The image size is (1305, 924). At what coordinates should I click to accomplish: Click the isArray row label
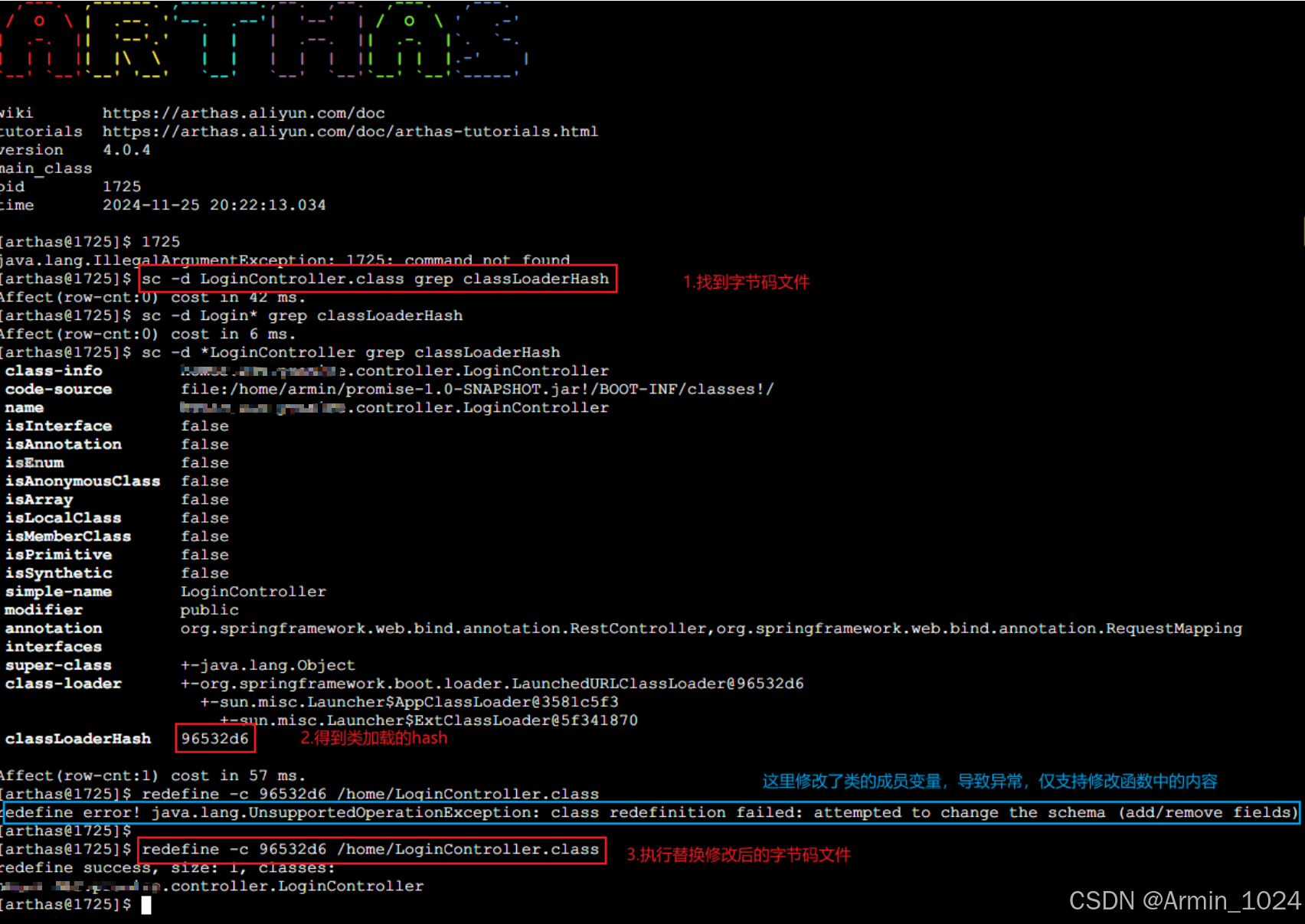coord(39,499)
